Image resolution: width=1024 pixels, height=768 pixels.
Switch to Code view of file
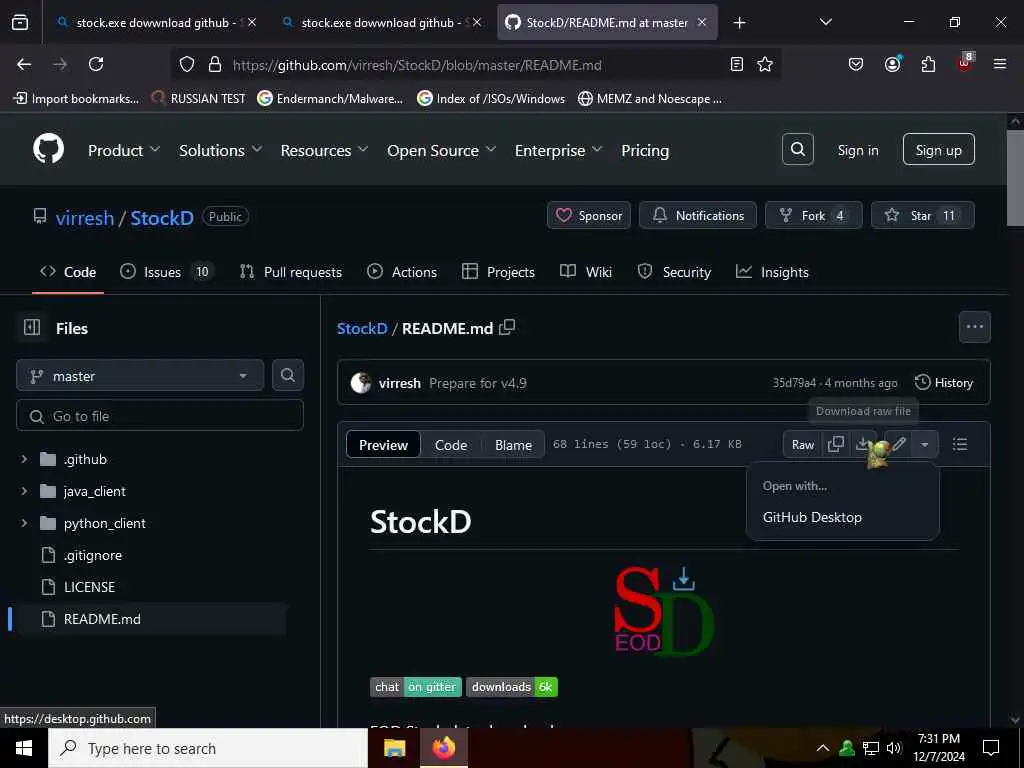pos(451,445)
